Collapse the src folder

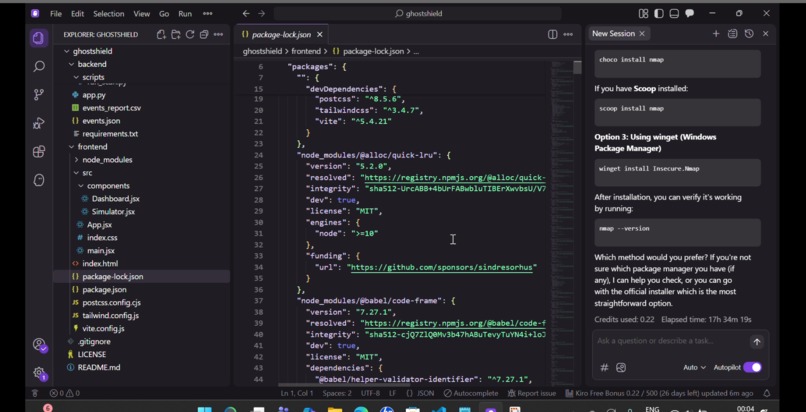point(76,173)
